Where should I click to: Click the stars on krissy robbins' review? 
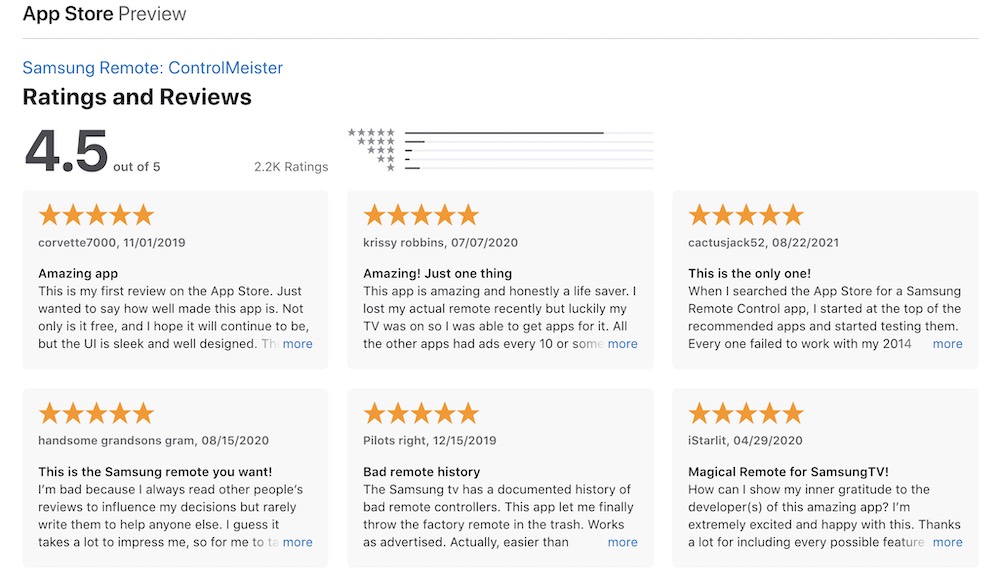click(x=421, y=215)
